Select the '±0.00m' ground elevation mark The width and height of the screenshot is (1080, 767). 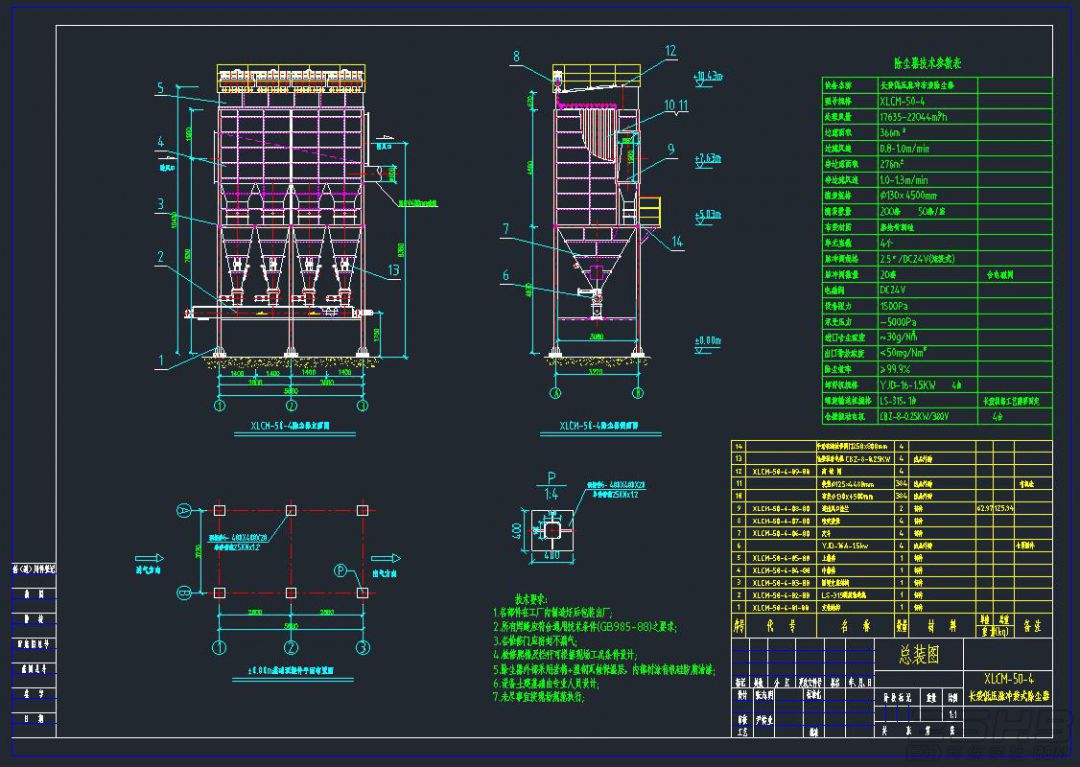(x=707, y=340)
